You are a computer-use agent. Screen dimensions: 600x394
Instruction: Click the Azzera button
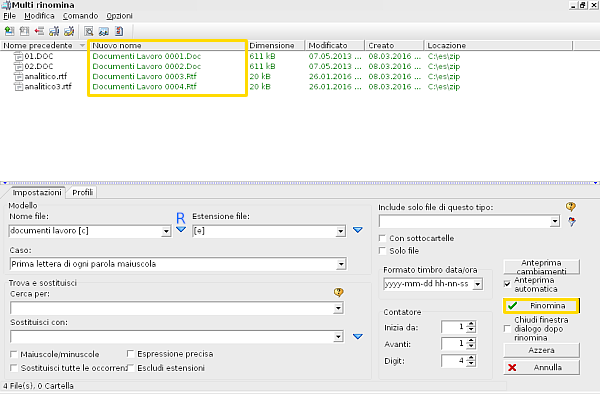pos(541,350)
